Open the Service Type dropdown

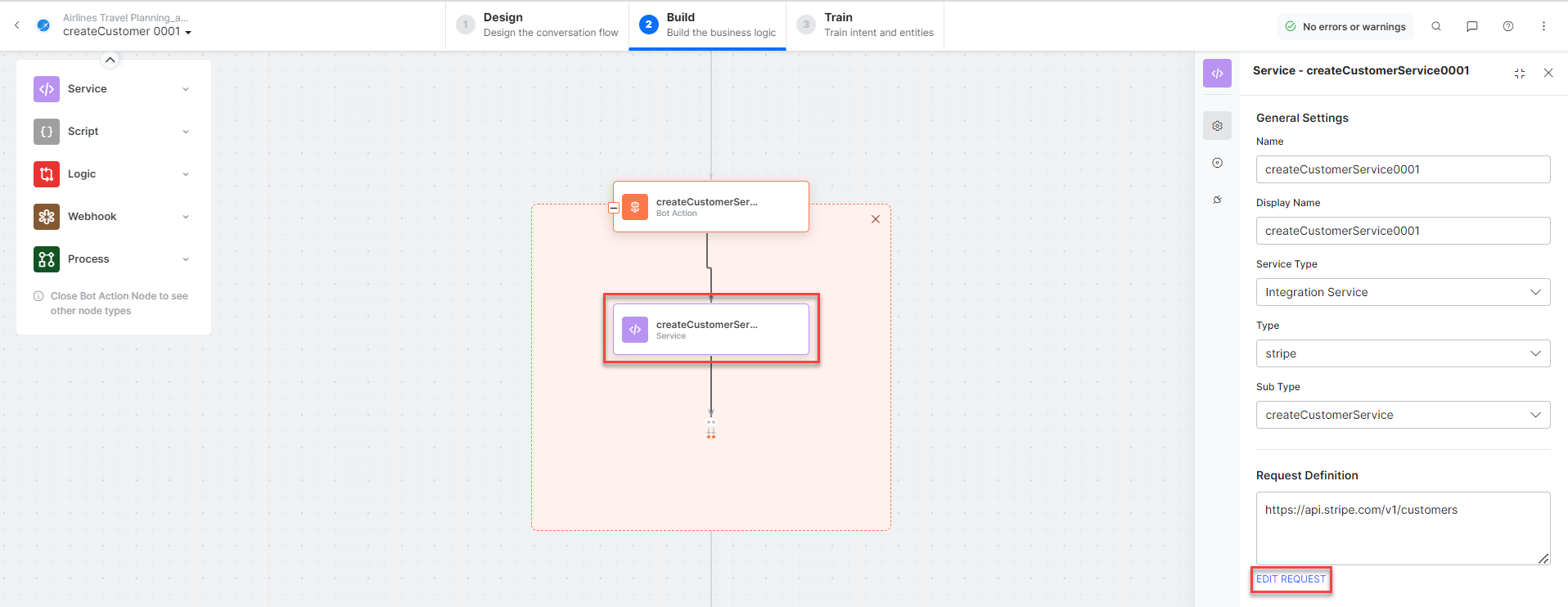(x=1403, y=292)
